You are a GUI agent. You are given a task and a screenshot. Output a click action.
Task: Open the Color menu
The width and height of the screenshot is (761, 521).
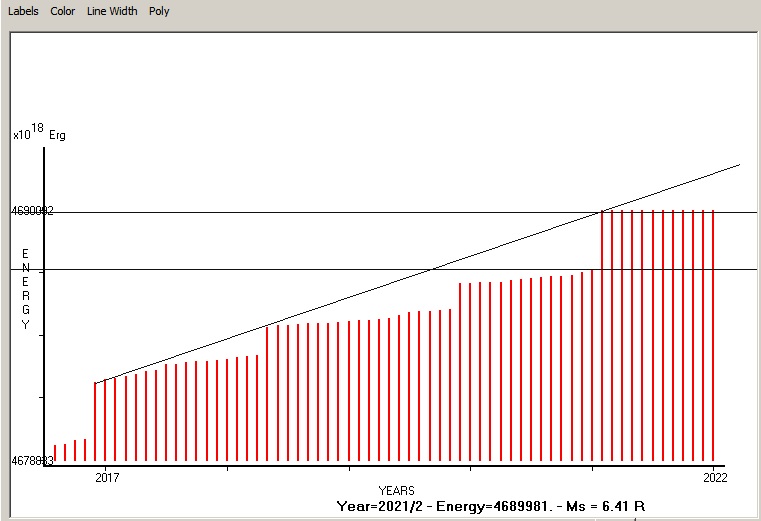63,11
